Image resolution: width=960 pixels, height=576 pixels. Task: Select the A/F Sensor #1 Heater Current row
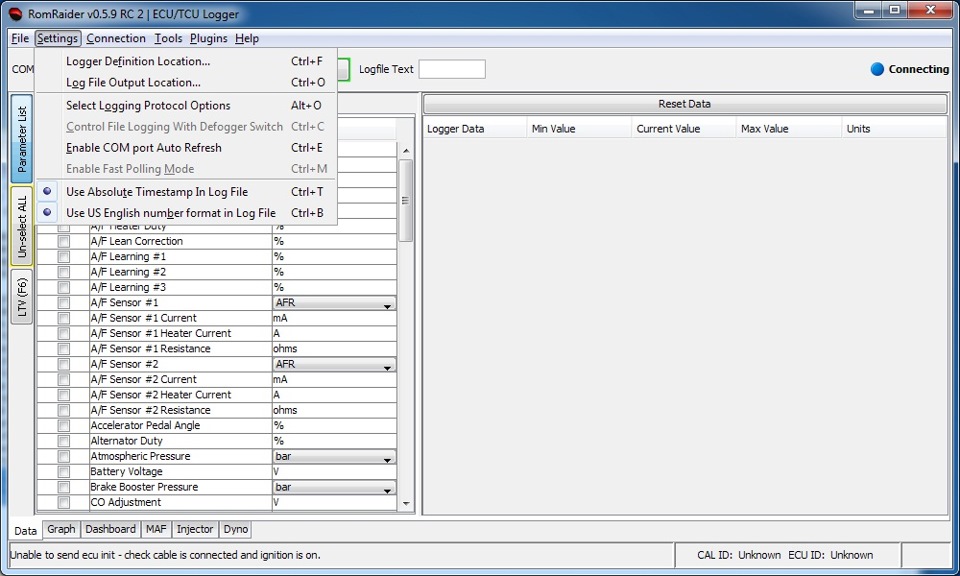[x=217, y=334]
